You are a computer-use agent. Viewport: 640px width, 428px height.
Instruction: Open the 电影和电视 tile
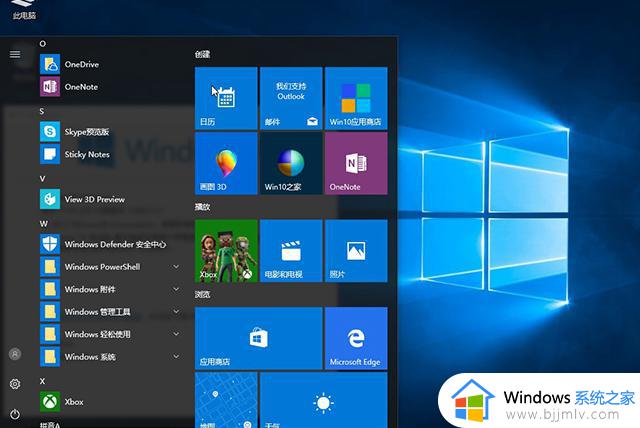tap(291, 251)
